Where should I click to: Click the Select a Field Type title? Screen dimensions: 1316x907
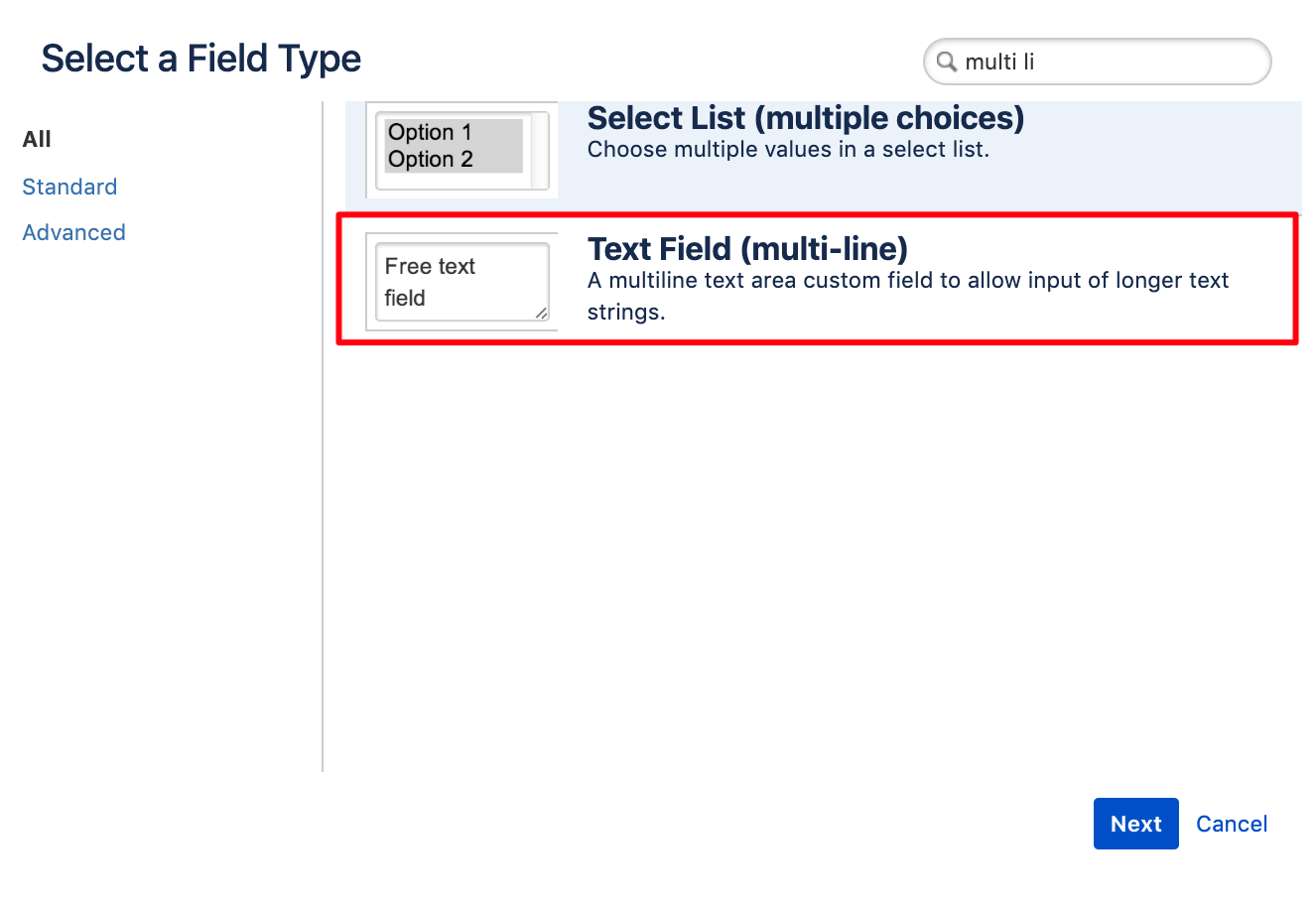(x=200, y=59)
